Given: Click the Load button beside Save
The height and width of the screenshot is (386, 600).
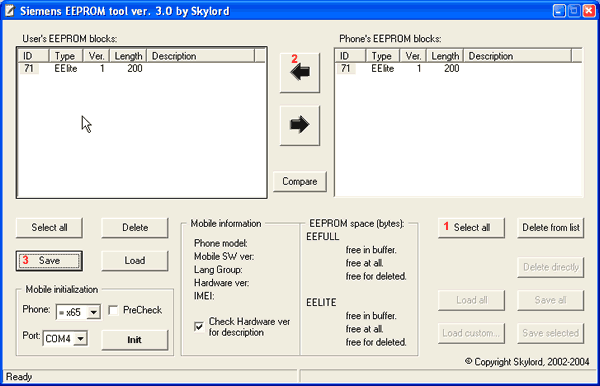Looking at the screenshot, I should pos(135,261).
